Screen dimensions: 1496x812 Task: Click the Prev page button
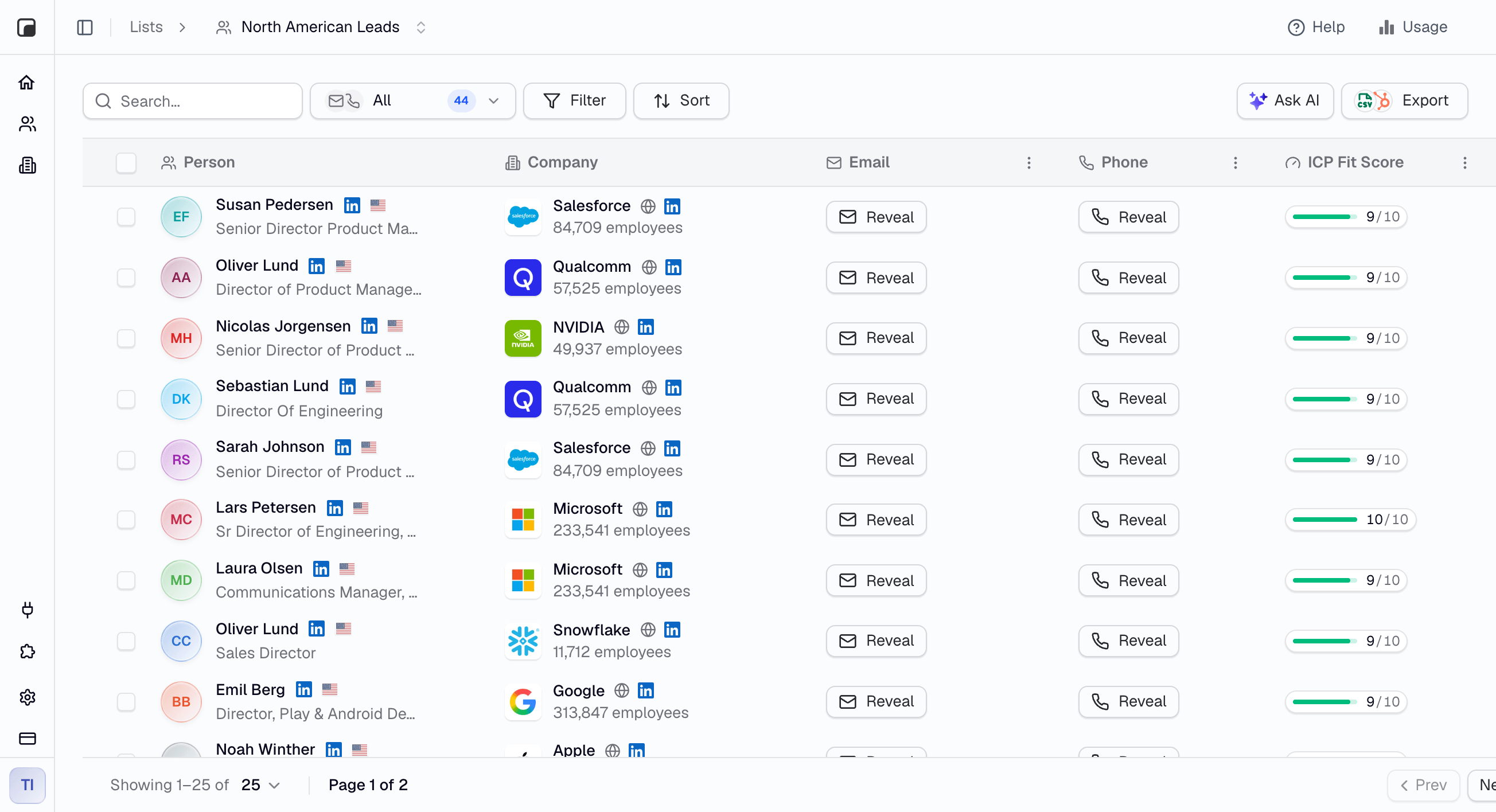coord(1423,784)
